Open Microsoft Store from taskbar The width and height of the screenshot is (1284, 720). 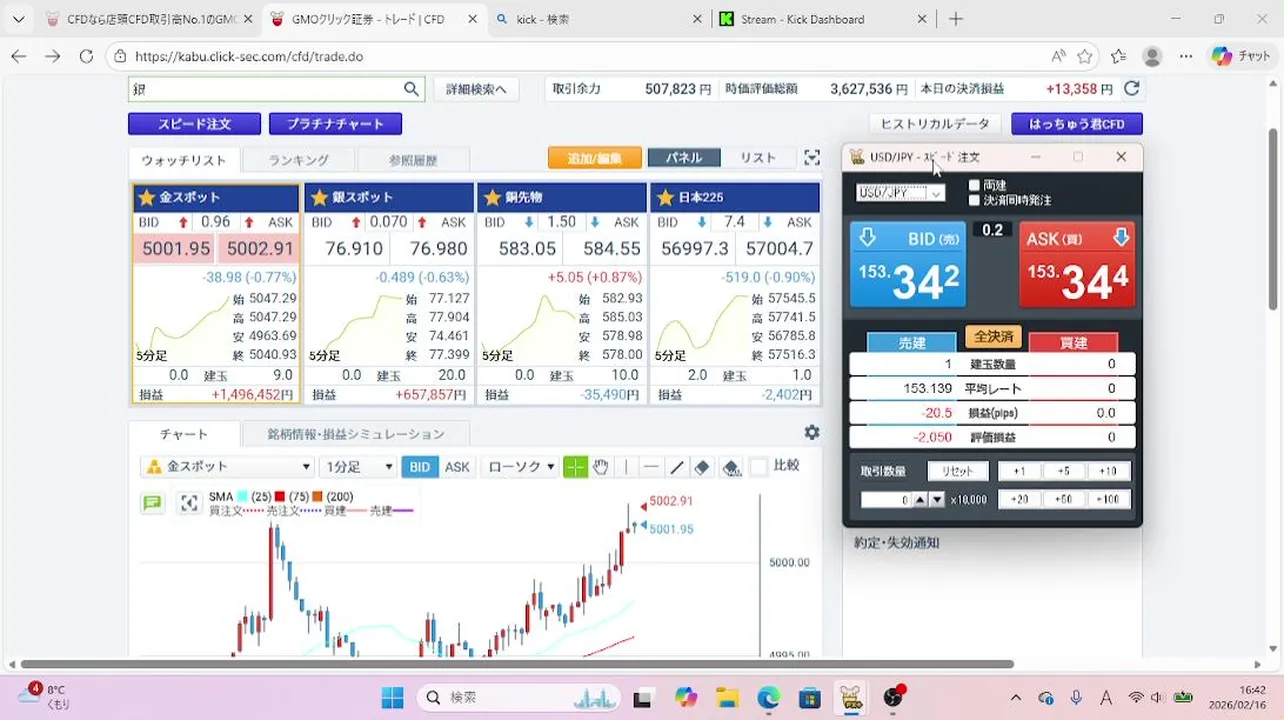(810, 697)
